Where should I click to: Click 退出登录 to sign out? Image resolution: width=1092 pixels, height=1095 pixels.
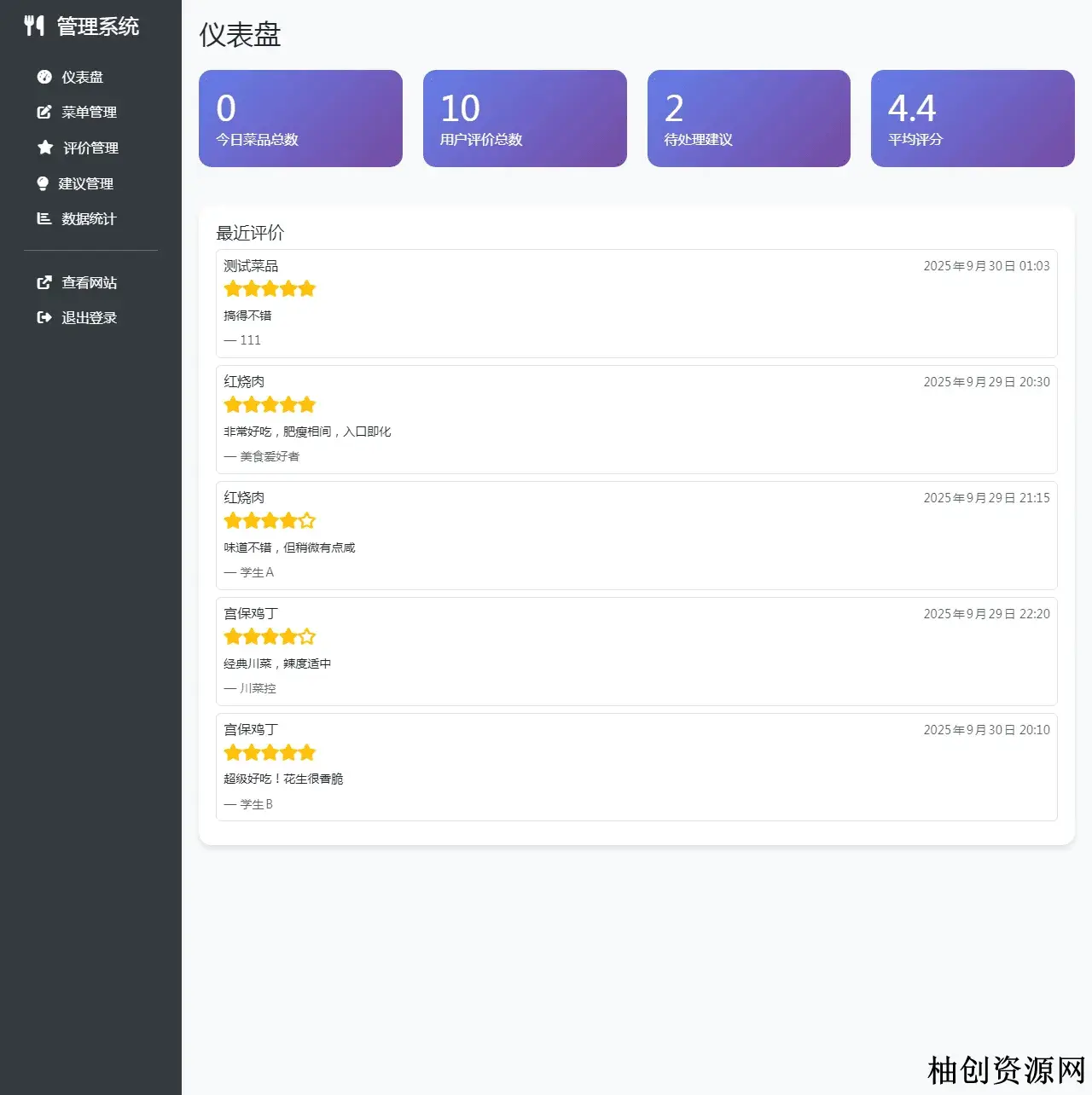point(89,317)
